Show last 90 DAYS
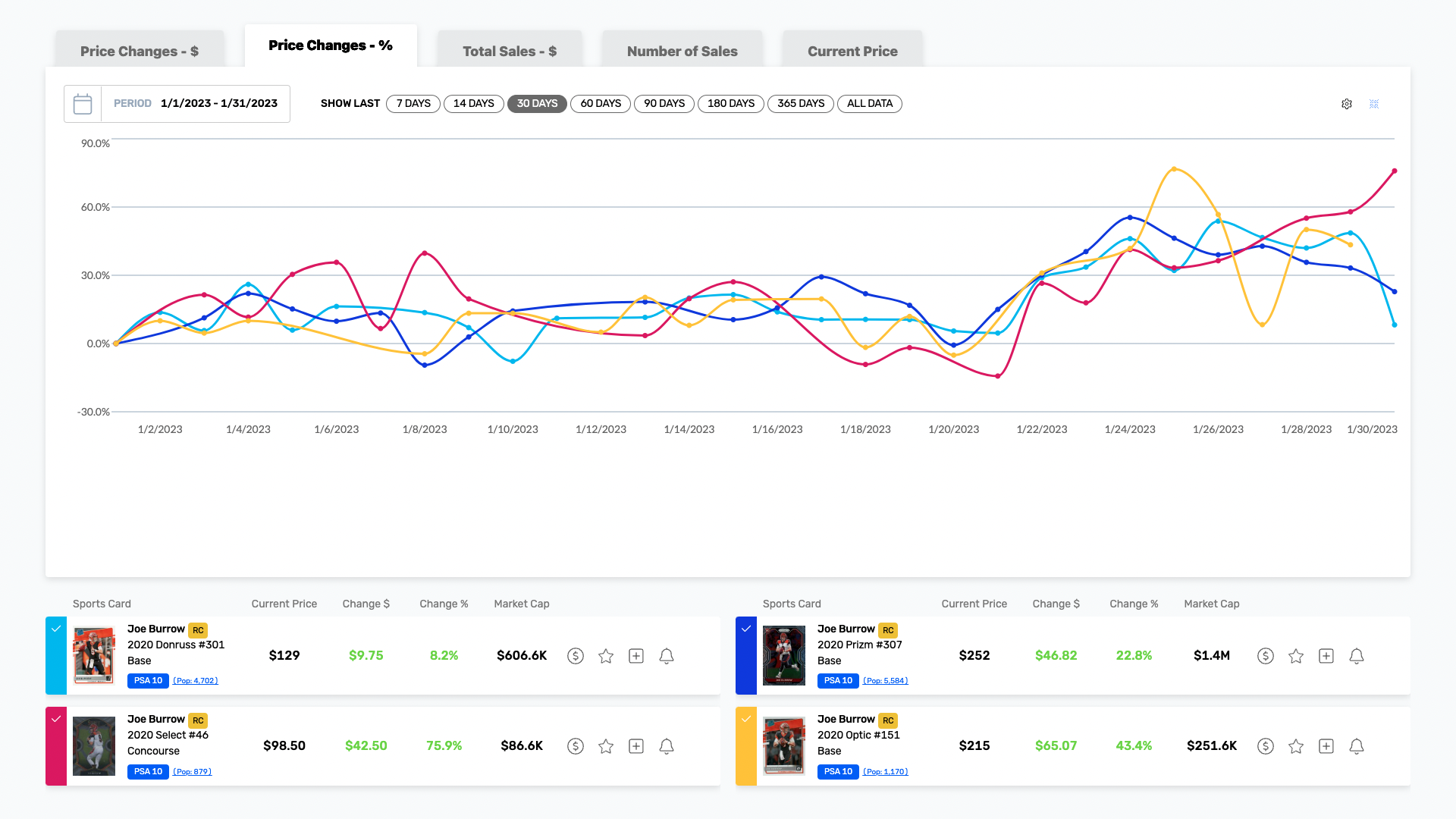This screenshot has width=1456, height=819. coord(664,104)
